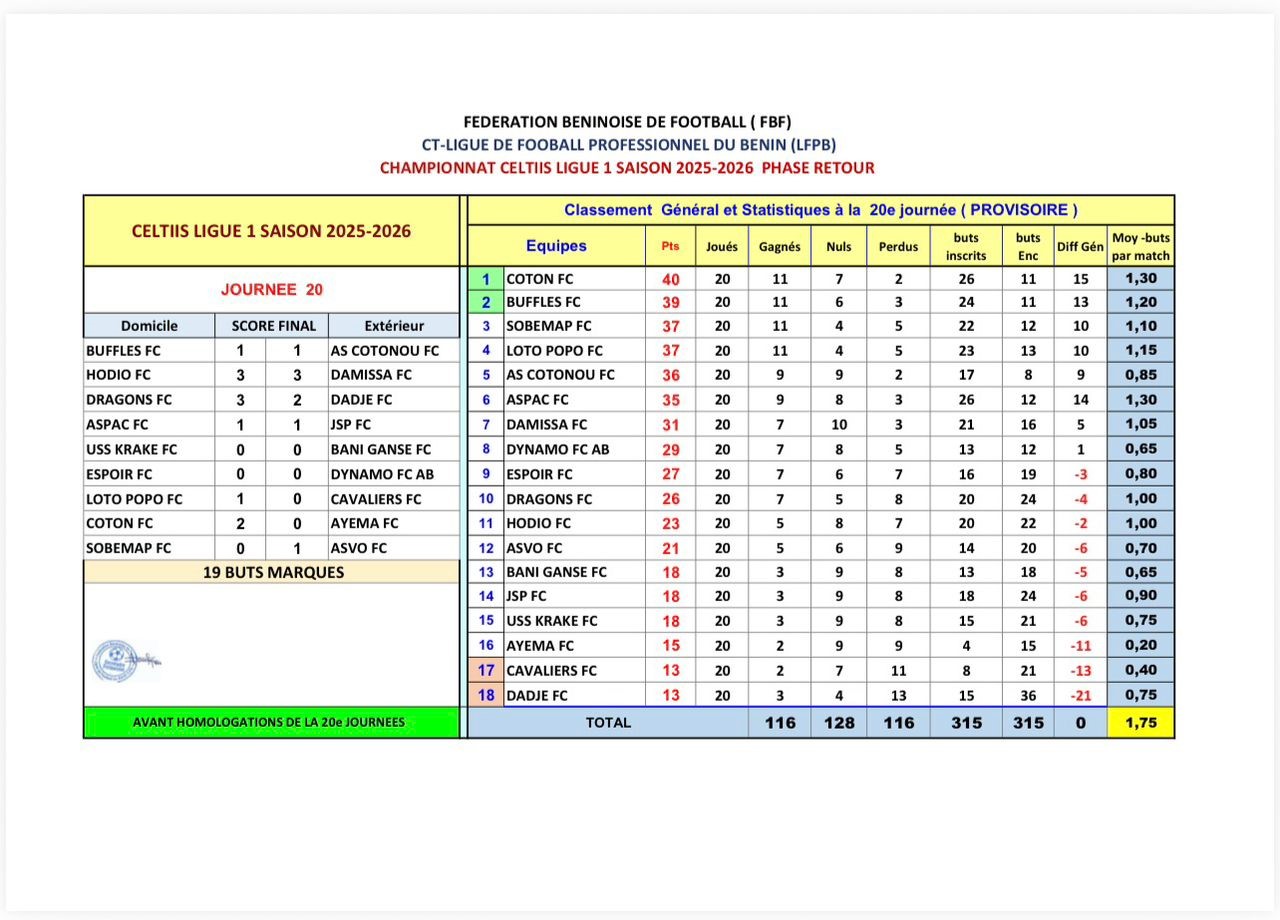Click the 'Domicile' column header
The height and width of the screenshot is (920, 1280).
point(149,325)
